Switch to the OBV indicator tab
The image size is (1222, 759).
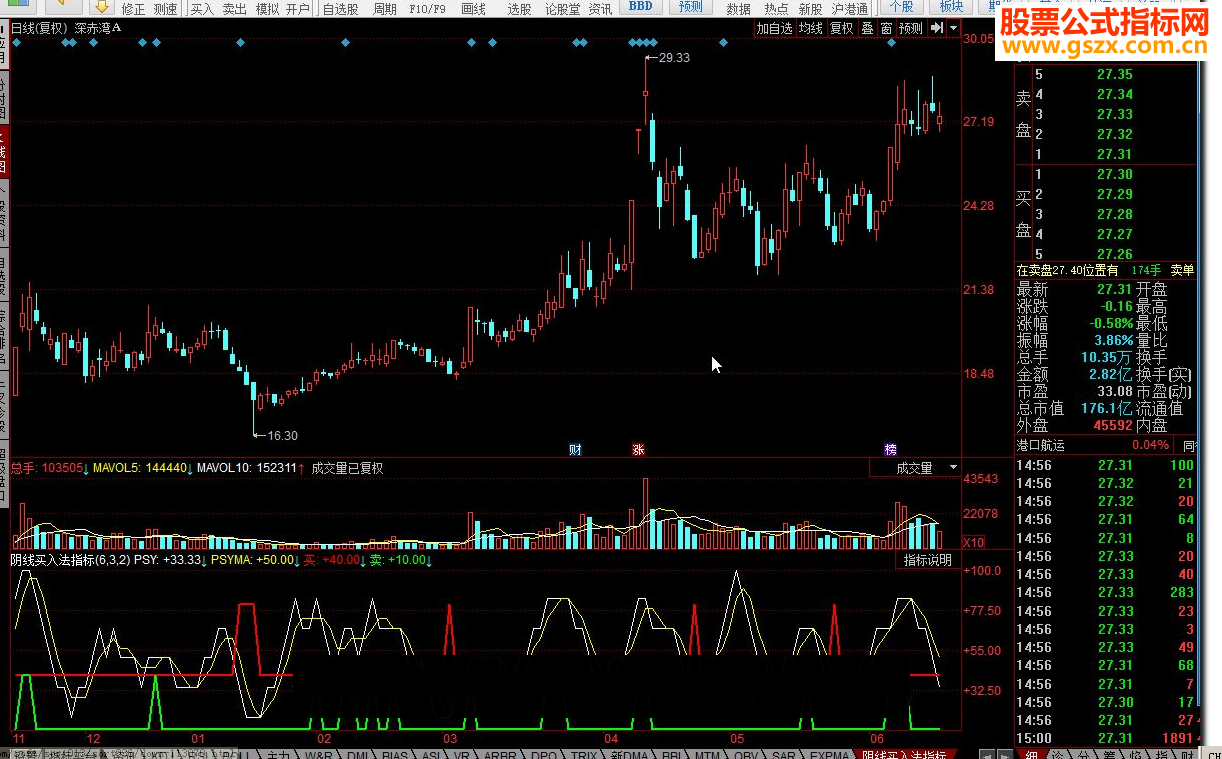tap(746, 755)
